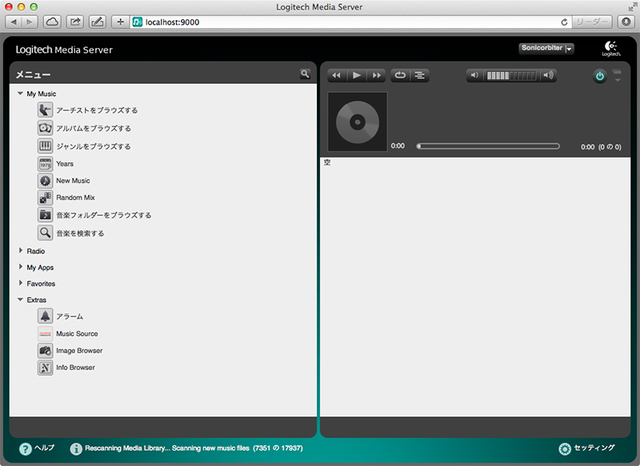This screenshot has height=466, width=640.
Task: Open the genre browse piano icon
Action: point(45,146)
